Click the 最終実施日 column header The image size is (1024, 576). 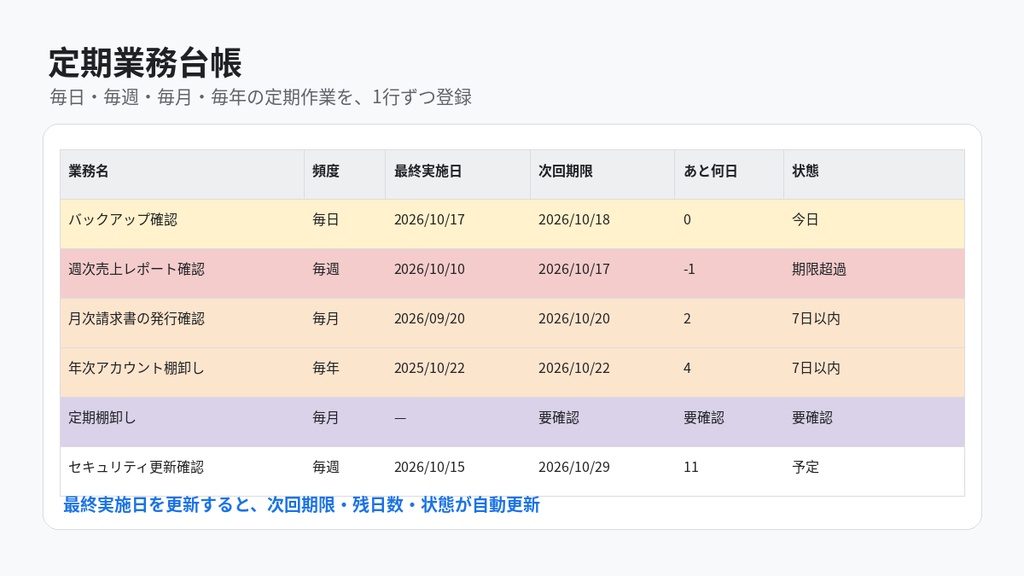click(458, 174)
